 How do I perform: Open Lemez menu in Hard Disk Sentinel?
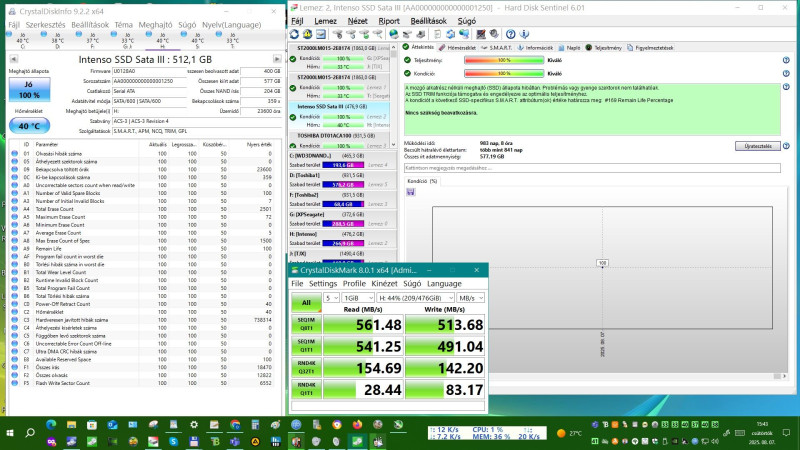pos(325,21)
